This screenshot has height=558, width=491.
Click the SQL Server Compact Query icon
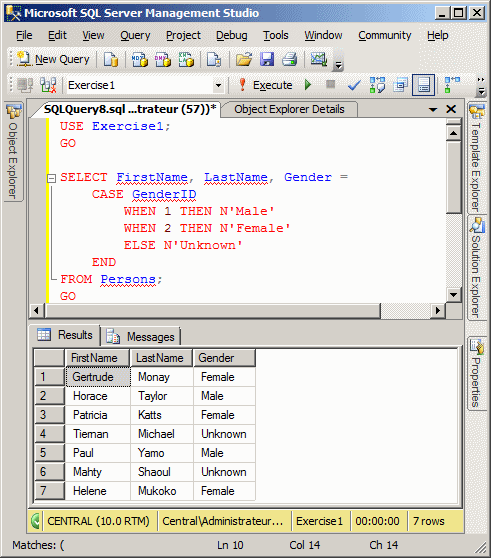(x=214, y=59)
